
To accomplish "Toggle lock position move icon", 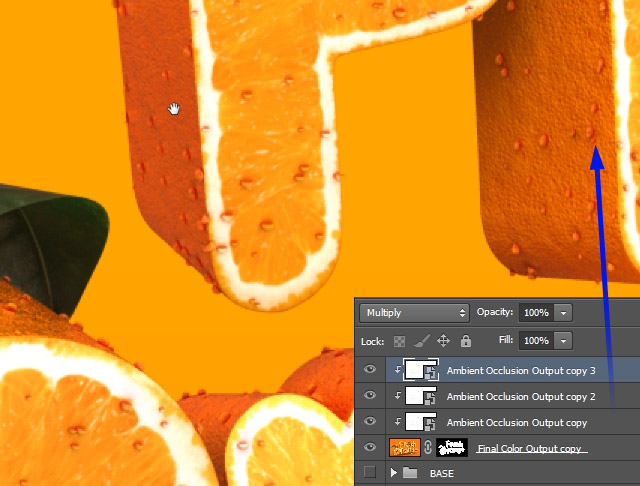I will coord(444,341).
